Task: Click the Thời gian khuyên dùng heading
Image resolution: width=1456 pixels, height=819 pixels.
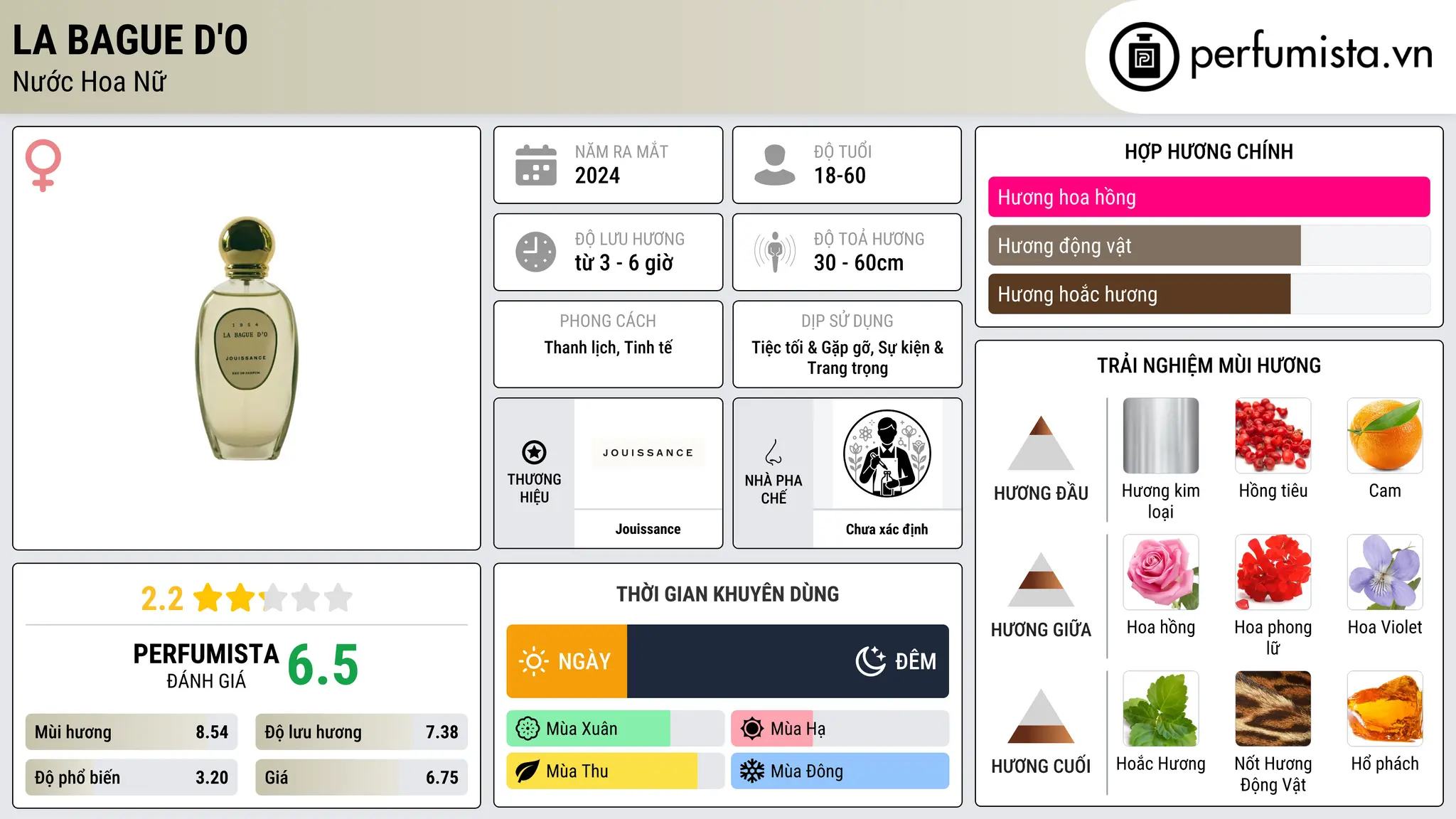Action: [728, 594]
